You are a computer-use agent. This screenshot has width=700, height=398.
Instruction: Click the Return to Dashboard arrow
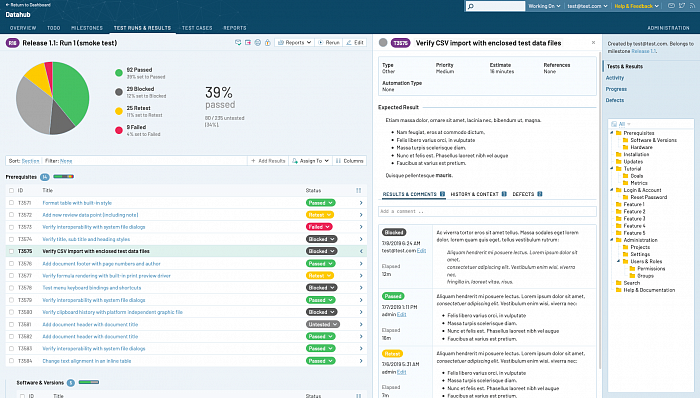7,5
